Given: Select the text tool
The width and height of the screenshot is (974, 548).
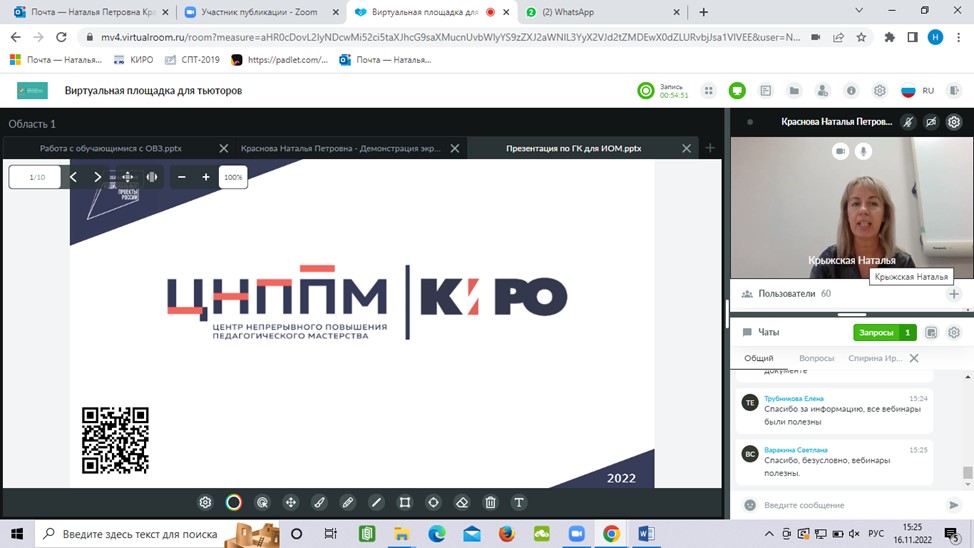Looking at the screenshot, I should [519, 503].
